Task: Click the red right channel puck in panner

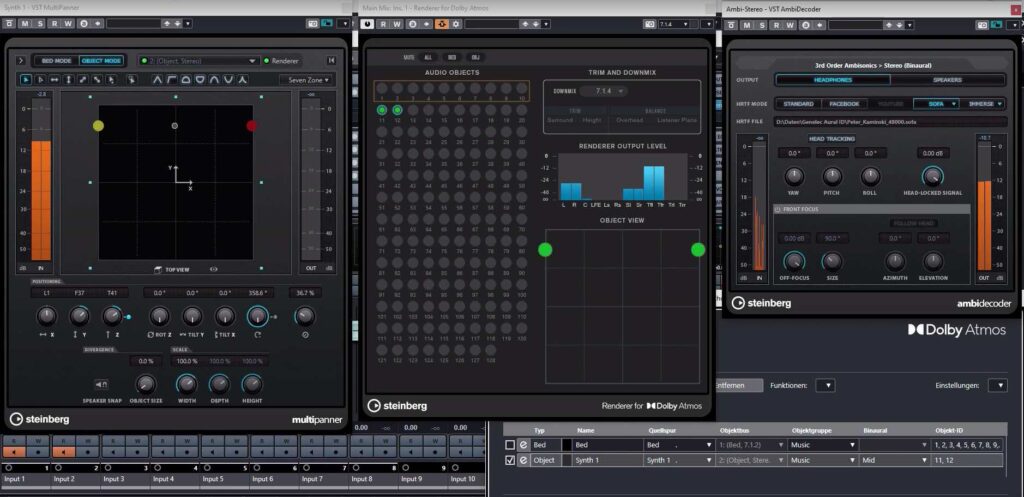Action: click(x=251, y=125)
